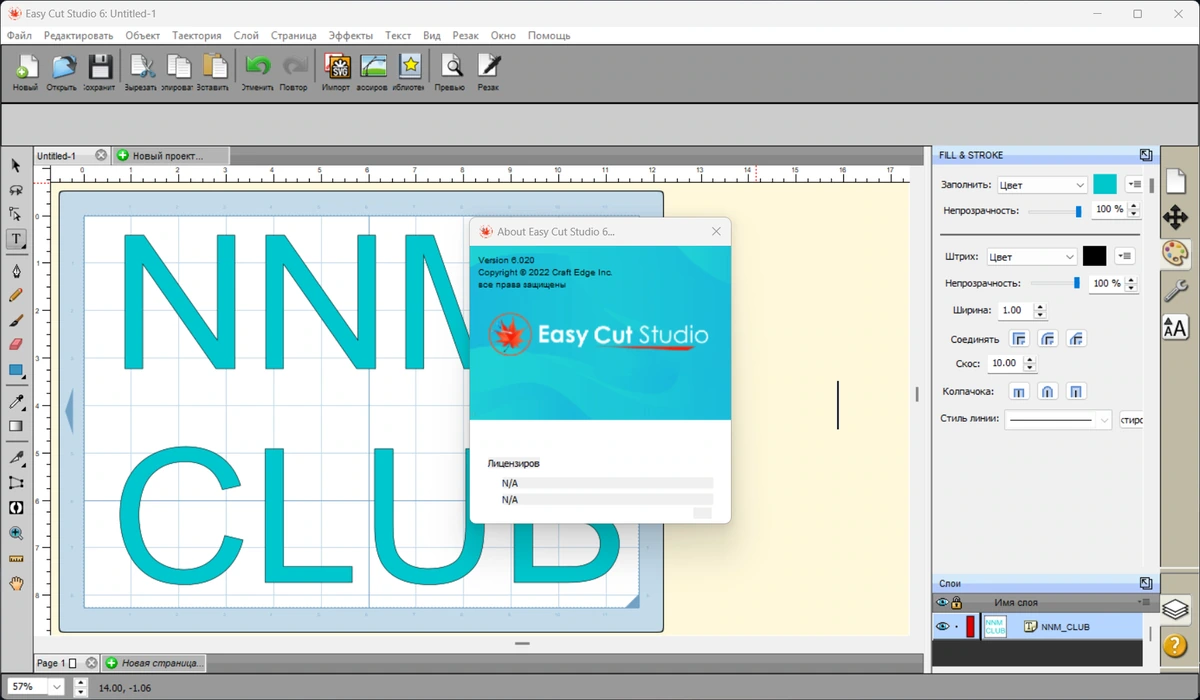Open the fill color options menu button
The width and height of the screenshot is (1200, 700).
[x=1134, y=185]
